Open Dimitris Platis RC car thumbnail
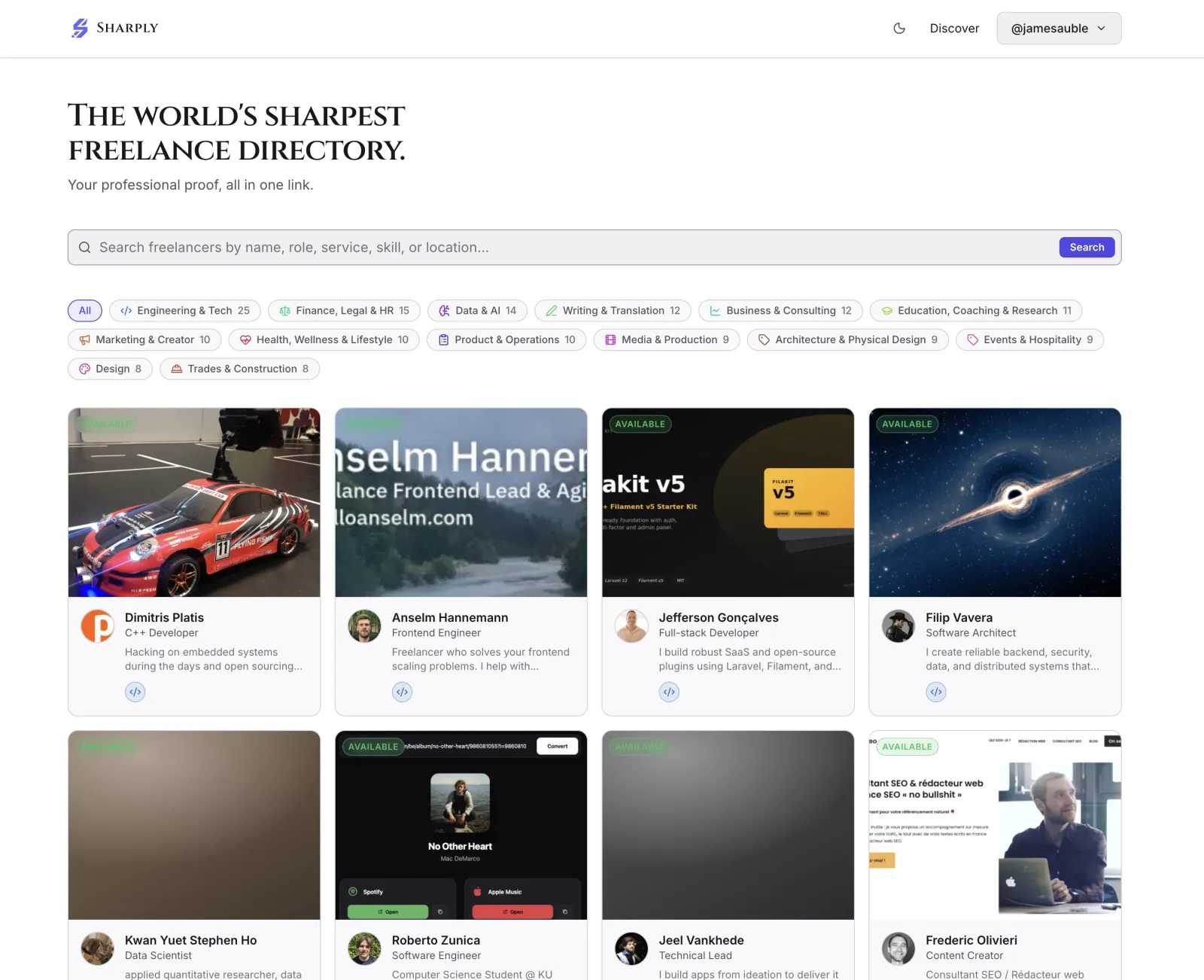 point(194,503)
